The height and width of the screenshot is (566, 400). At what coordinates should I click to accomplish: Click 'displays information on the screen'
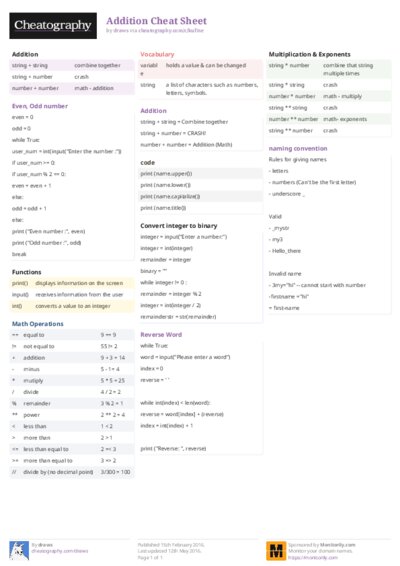tap(79, 283)
